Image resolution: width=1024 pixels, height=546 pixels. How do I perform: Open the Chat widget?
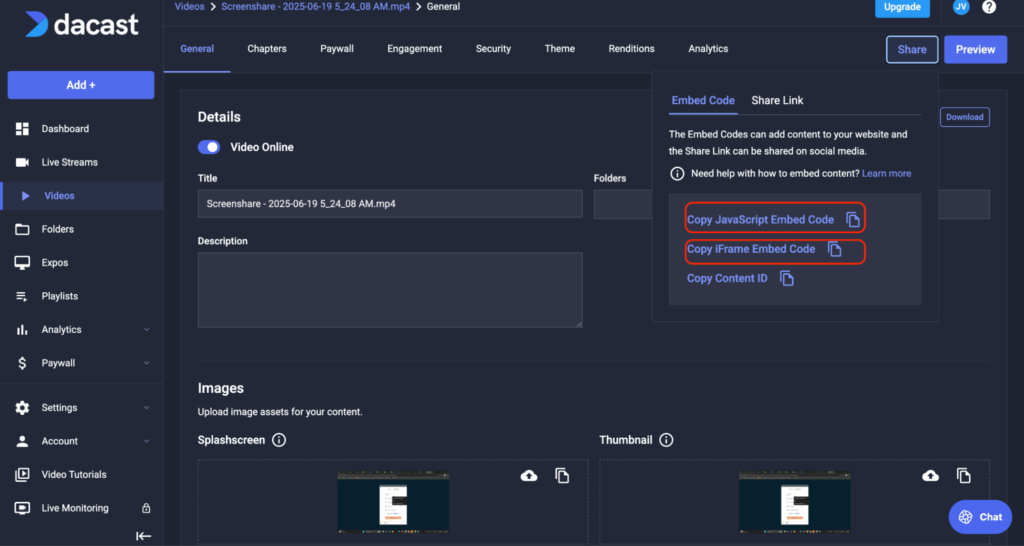coord(979,517)
